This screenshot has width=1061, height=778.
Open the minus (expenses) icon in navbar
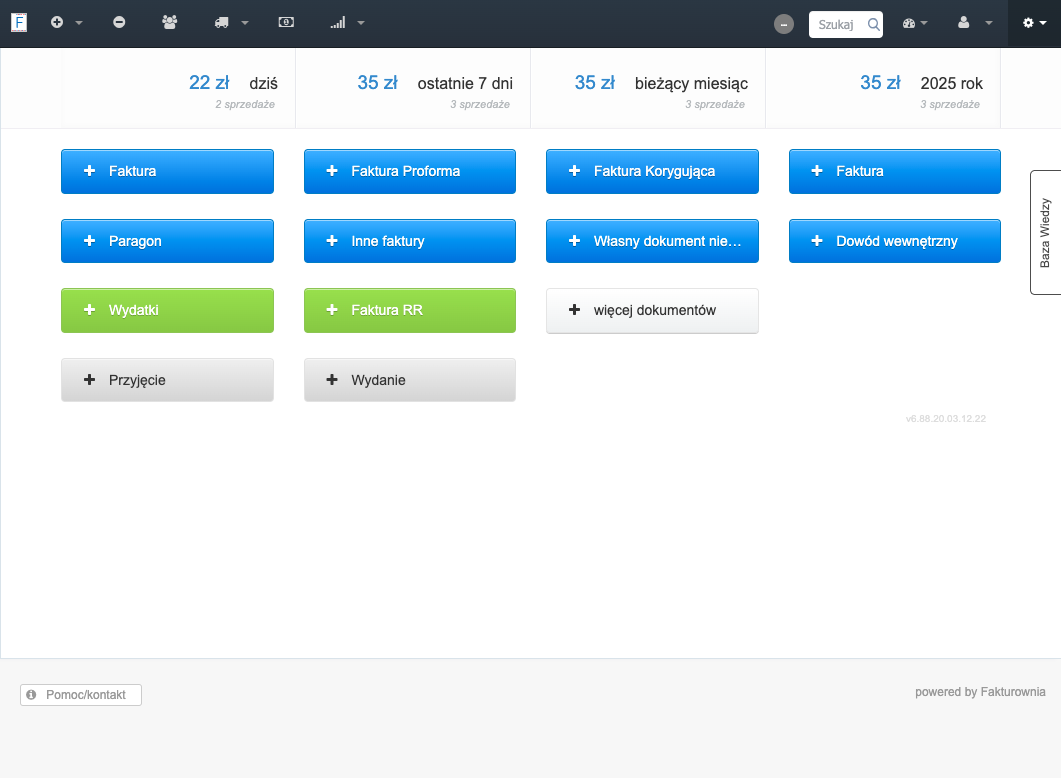click(119, 22)
